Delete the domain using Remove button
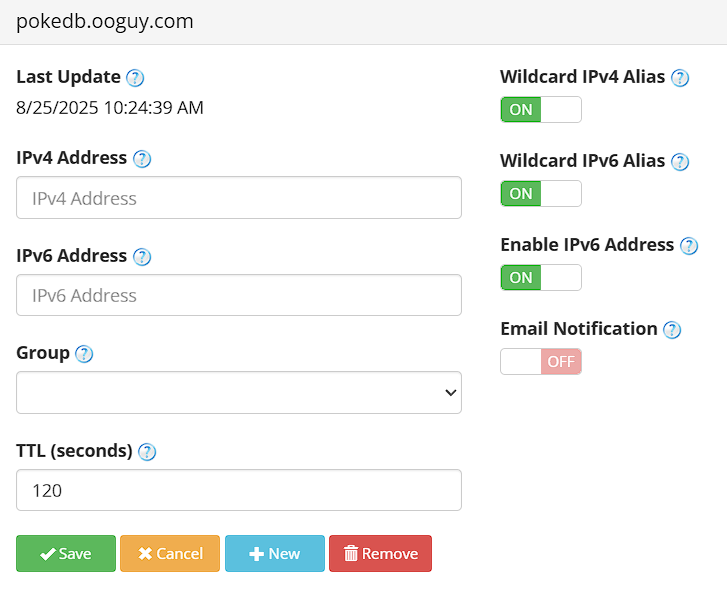 [x=380, y=554]
